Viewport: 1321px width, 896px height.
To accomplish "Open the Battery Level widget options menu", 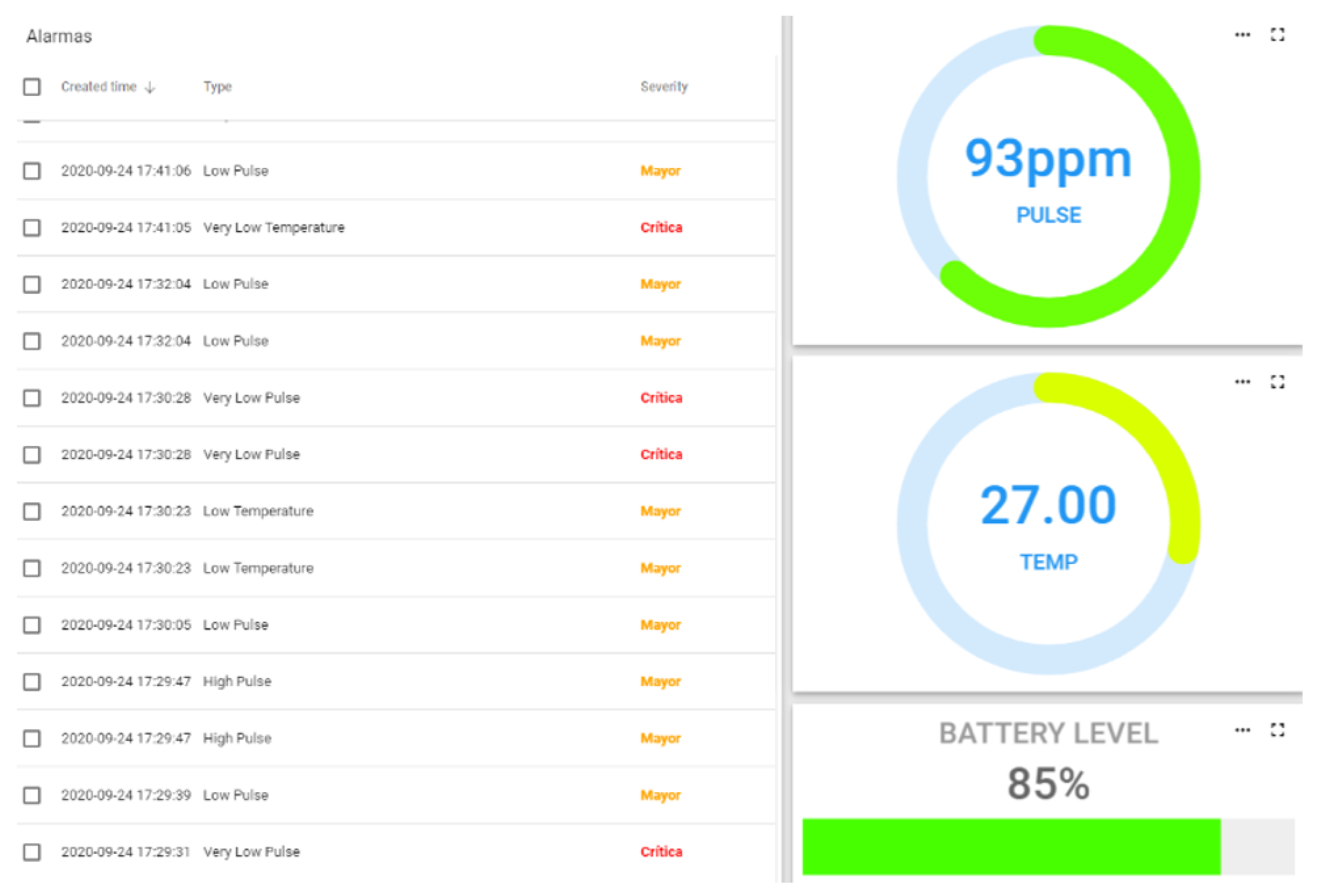I will tap(1242, 730).
